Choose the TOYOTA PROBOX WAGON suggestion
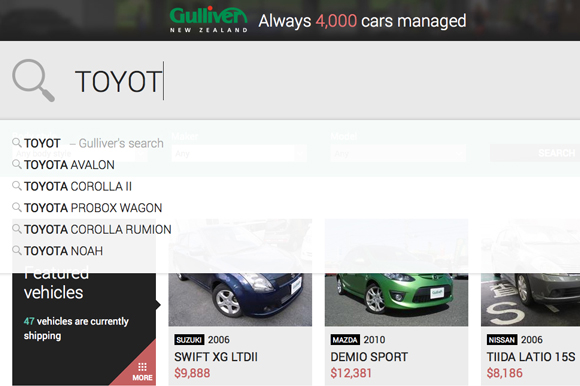Image resolution: width=580 pixels, height=386 pixels. point(93,208)
